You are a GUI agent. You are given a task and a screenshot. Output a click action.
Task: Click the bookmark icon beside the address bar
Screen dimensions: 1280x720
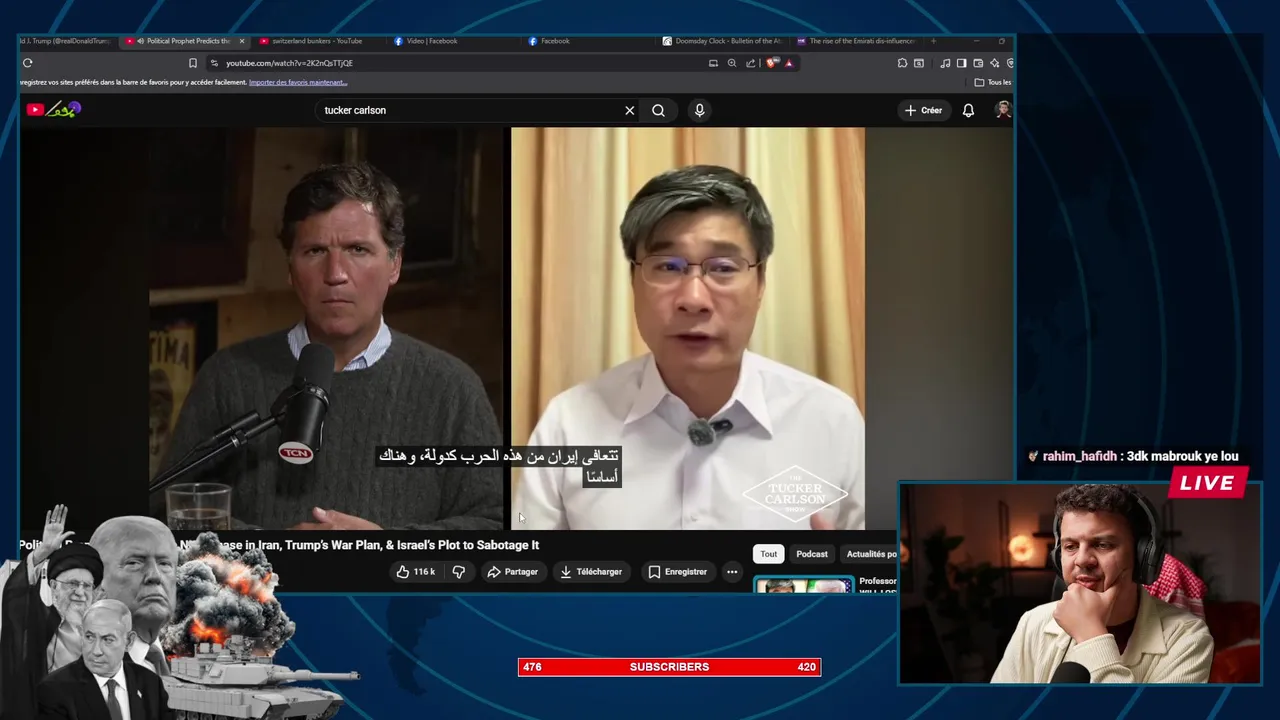tap(193, 63)
